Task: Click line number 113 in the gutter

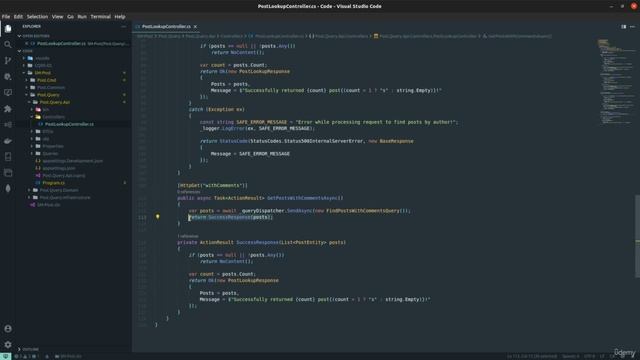Action: coord(142,217)
